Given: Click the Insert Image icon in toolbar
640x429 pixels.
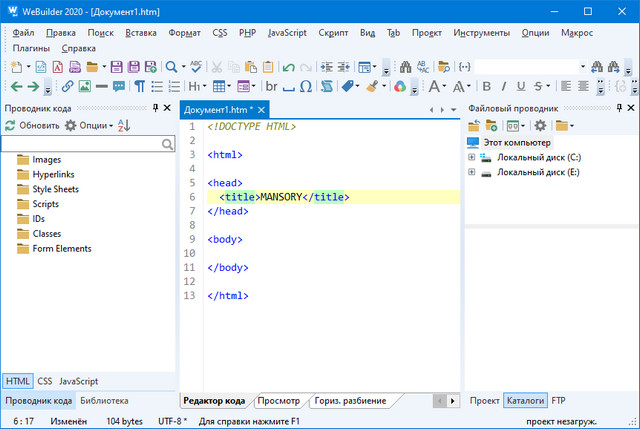Looking at the screenshot, I should point(85,87).
